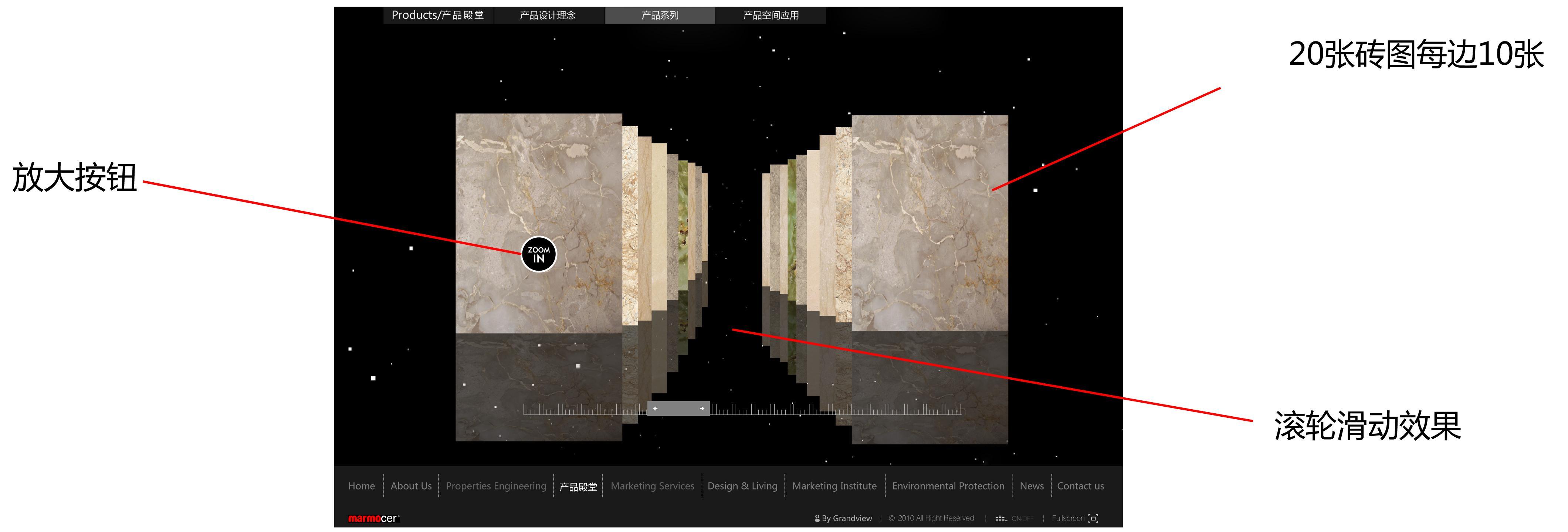Viewport: 1568px width, 532px height.
Task: Click the Products/产品殿堂 header tab
Action: click(438, 15)
